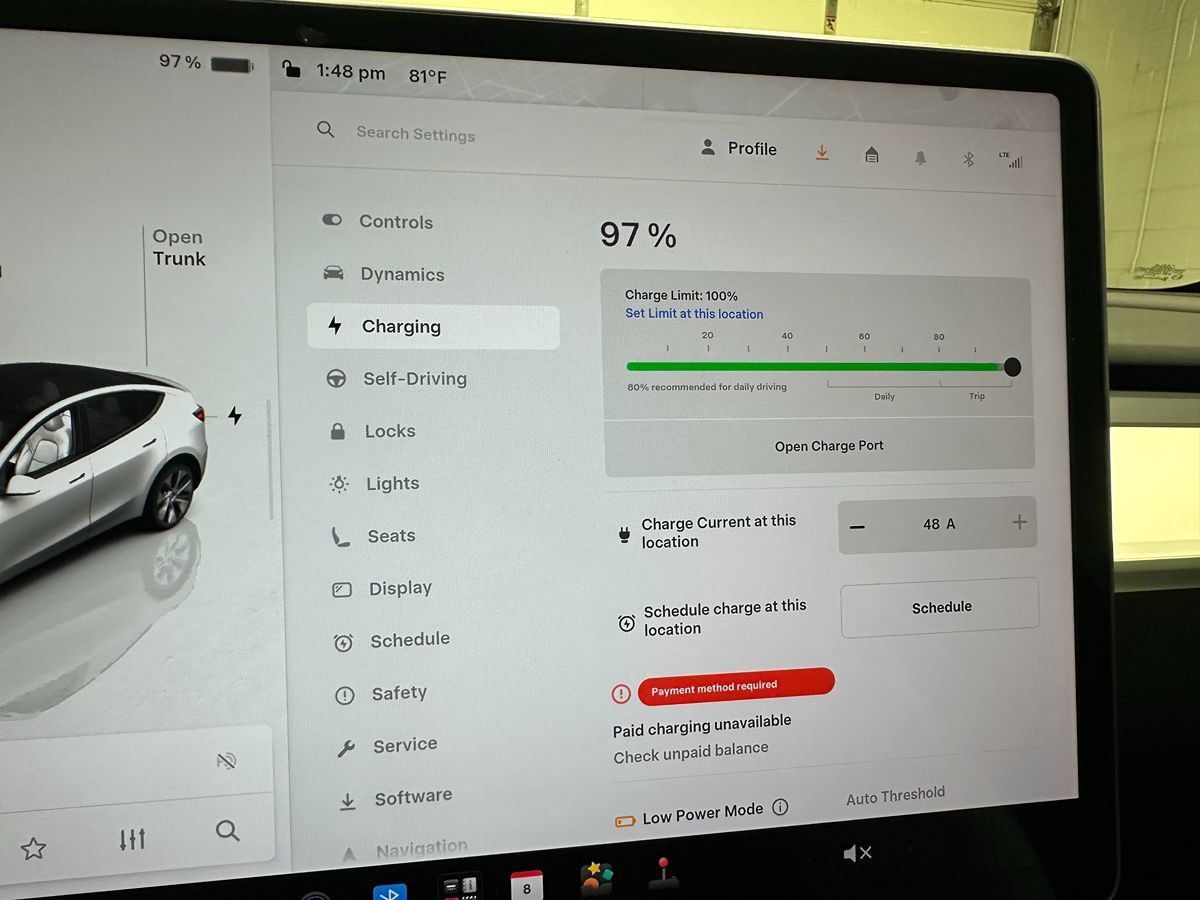This screenshot has height=900, width=1200.
Task: Tap the charge port lightning bolt on car
Action: pyautogui.click(x=234, y=415)
